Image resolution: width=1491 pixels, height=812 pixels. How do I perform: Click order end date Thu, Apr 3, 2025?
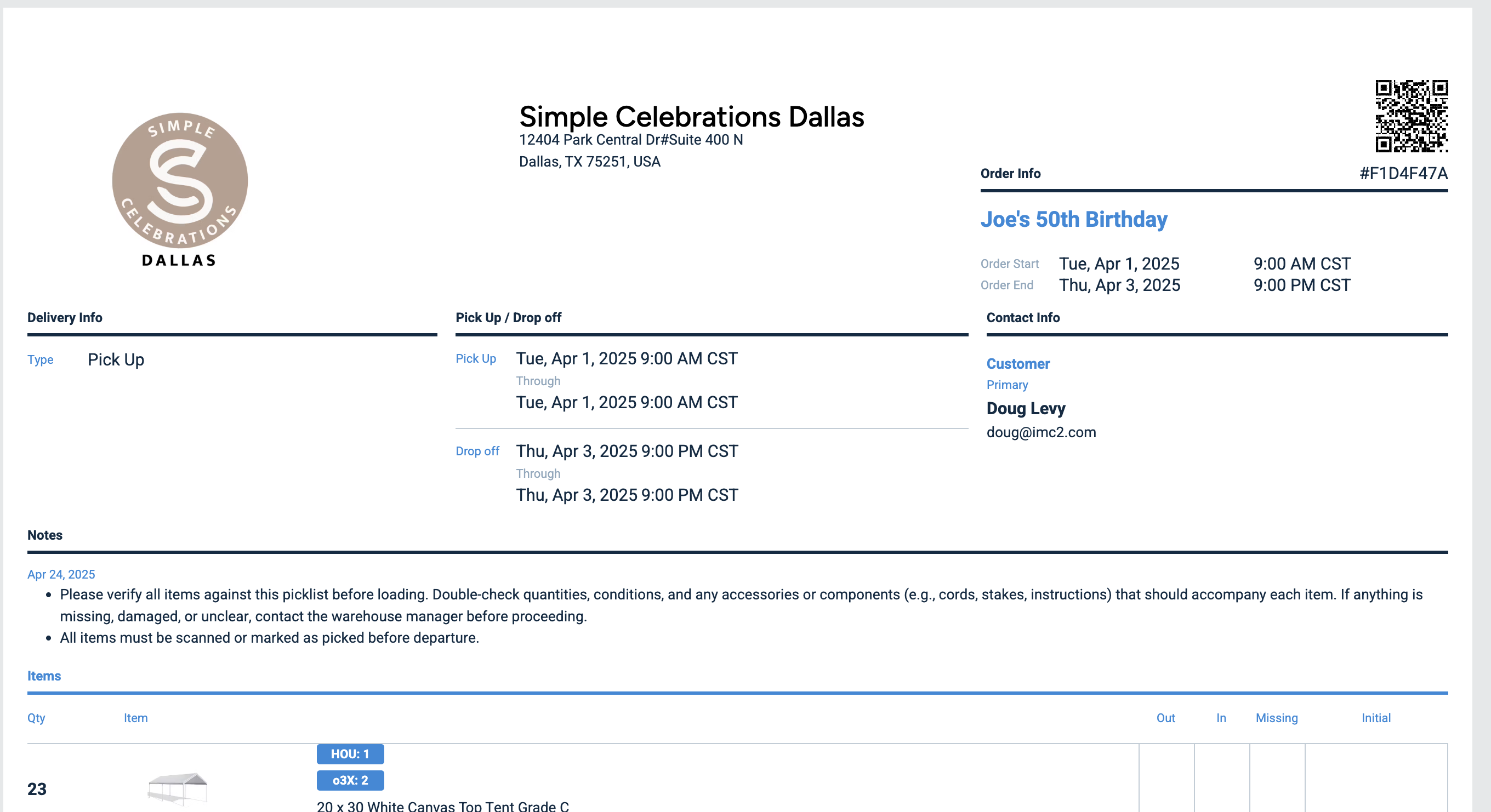click(x=1119, y=285)
